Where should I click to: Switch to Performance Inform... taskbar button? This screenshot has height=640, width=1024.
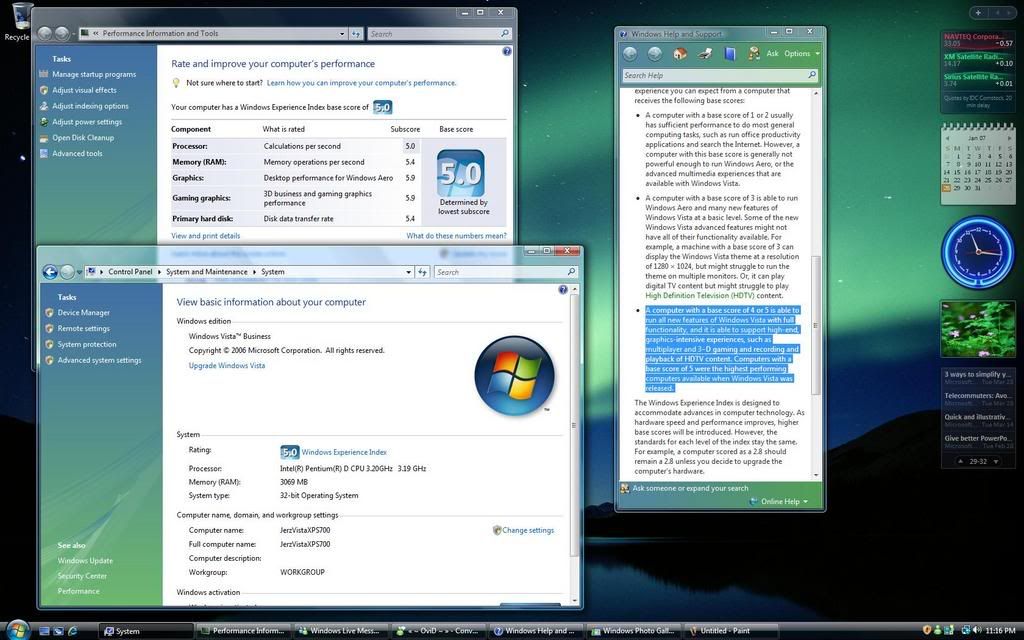[x=243, y=631]
